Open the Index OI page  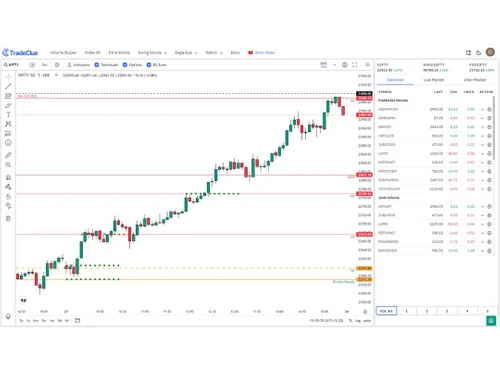[92, 53]
